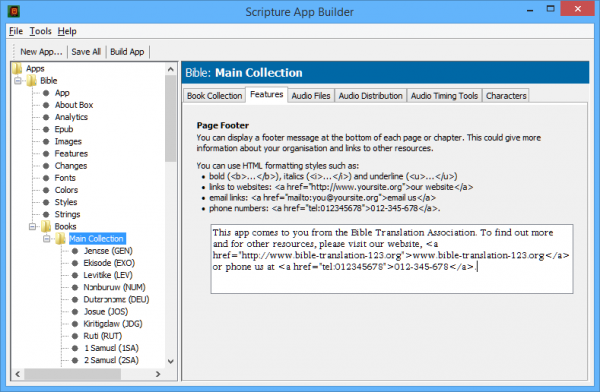Click the New App... toolbar button
Image resolution: width=600 pixels, height=392 pixels.
(x=41, y=52)
